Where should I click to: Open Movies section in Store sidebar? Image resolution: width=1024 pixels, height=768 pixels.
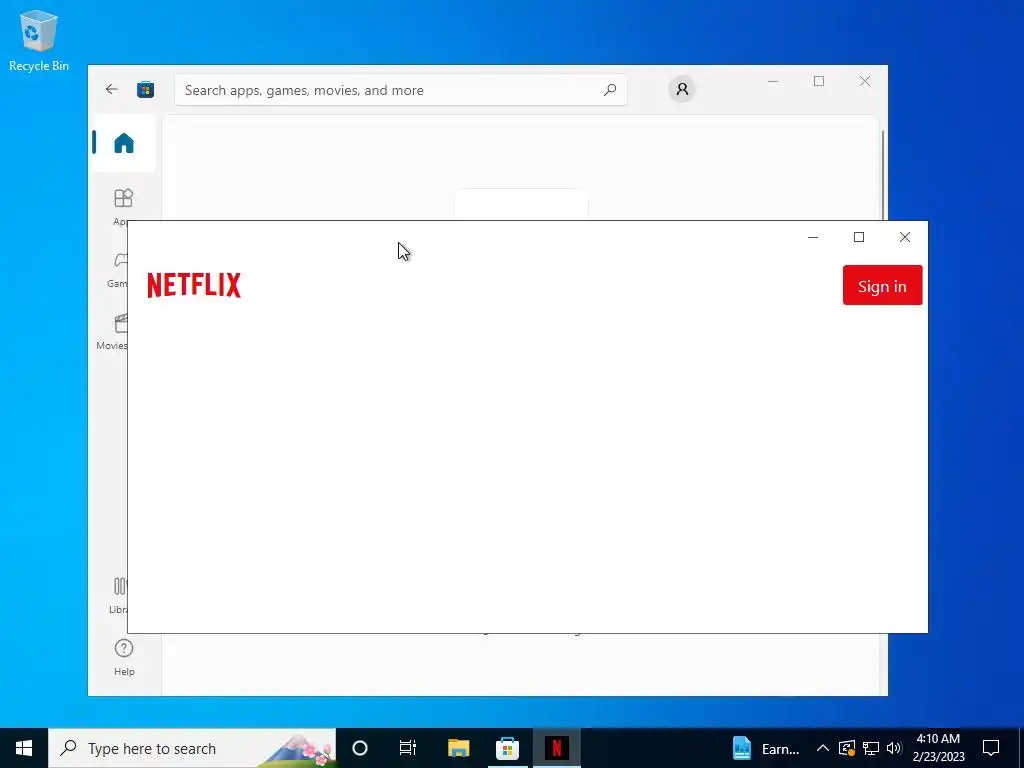[114, 332]
